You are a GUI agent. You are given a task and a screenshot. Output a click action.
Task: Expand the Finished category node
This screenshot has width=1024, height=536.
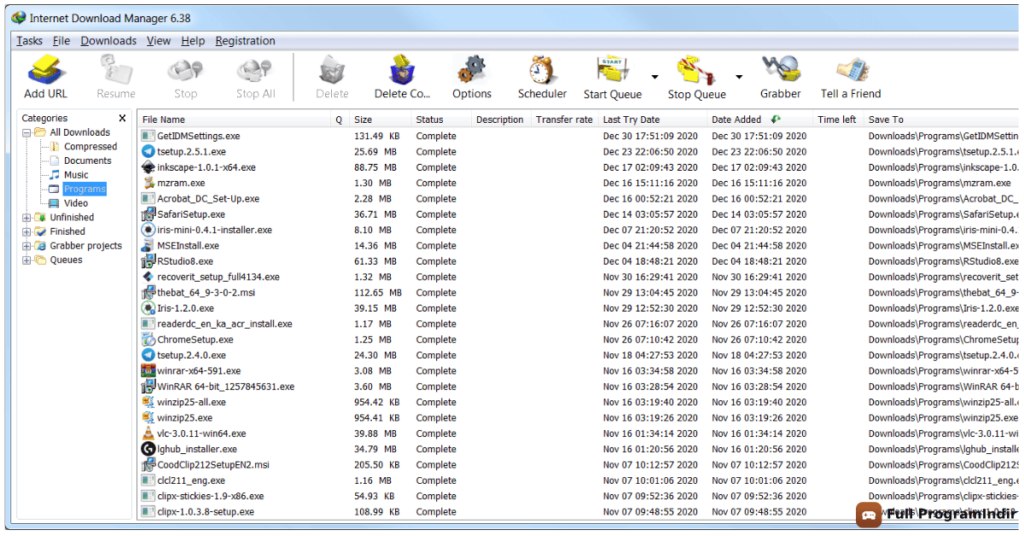(27, 232)
